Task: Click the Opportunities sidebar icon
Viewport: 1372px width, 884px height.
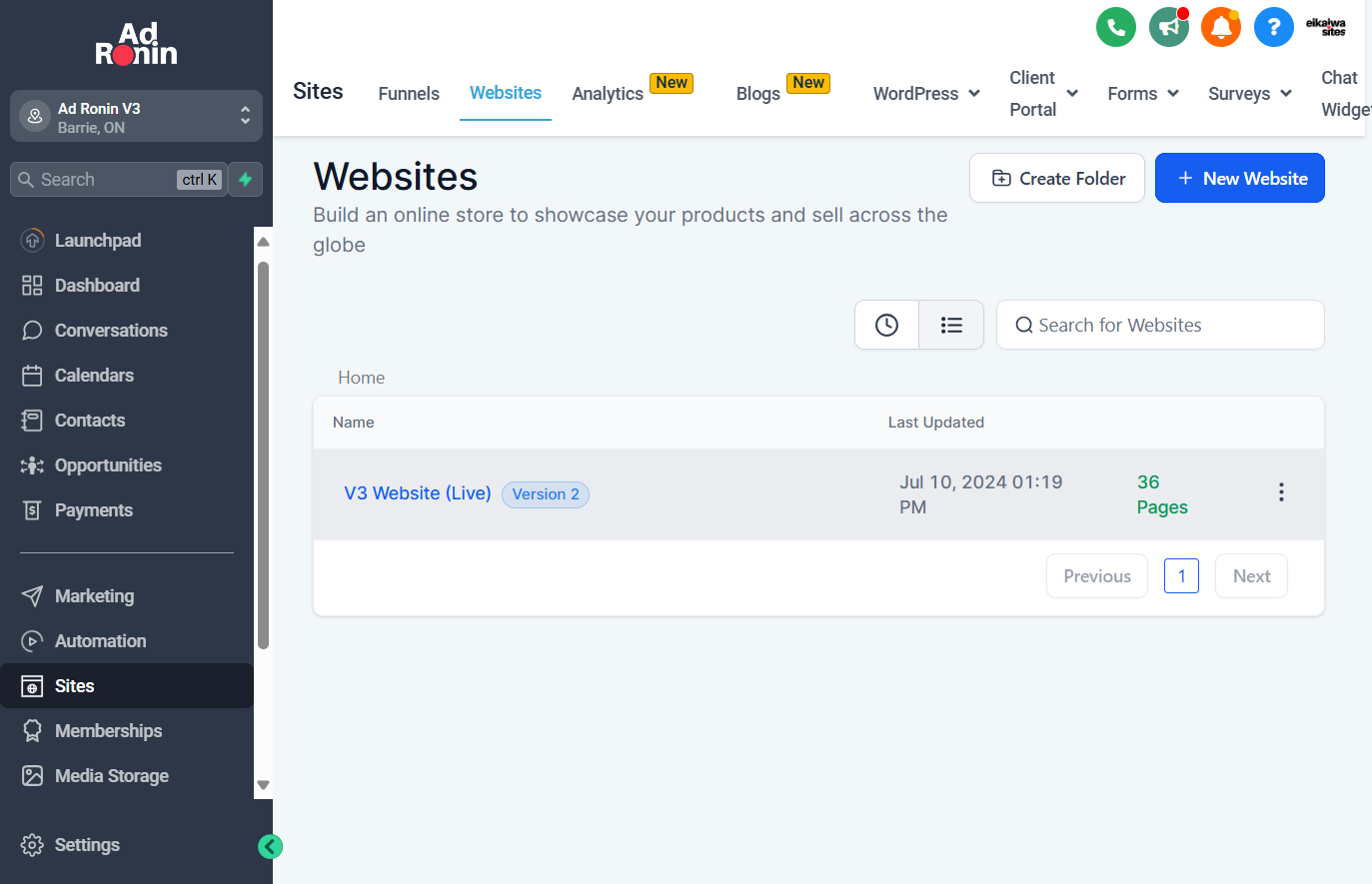Action: [33, 465]
